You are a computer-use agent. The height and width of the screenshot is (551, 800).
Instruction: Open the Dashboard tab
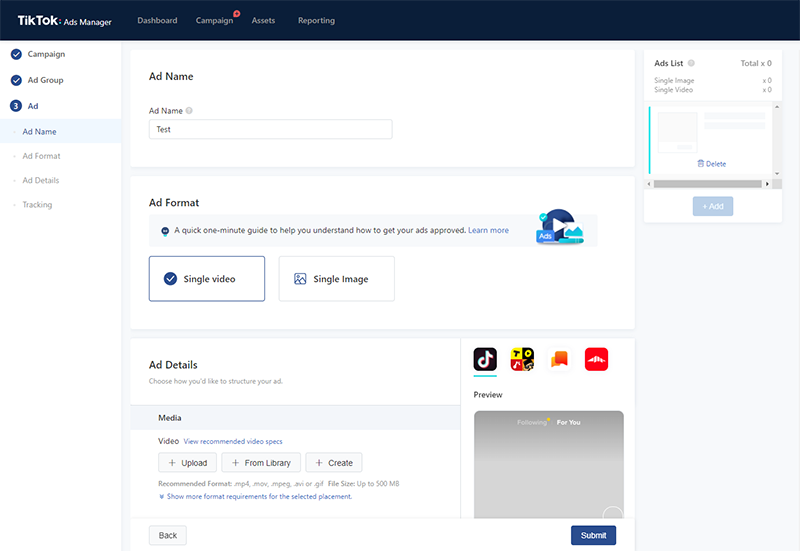[x=157, y=20]
